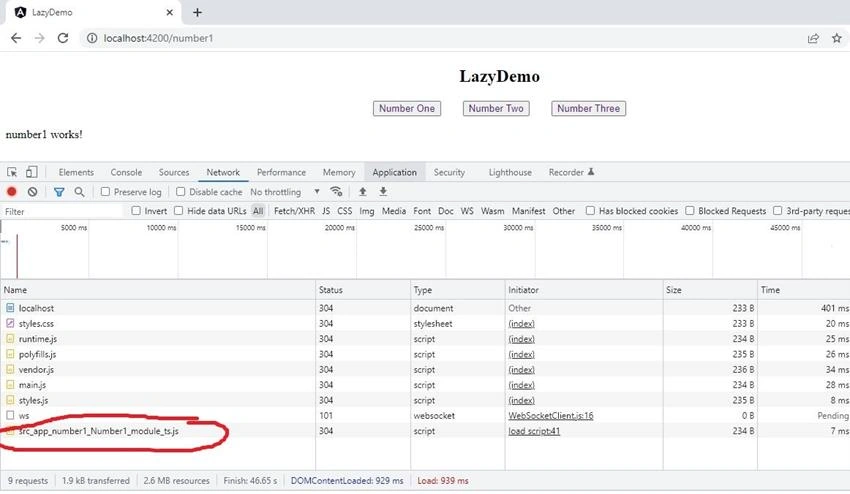The width and height of the screenshot is (850, 494).
Task: Filter requests by CSS type
Action: pos(345,211)
